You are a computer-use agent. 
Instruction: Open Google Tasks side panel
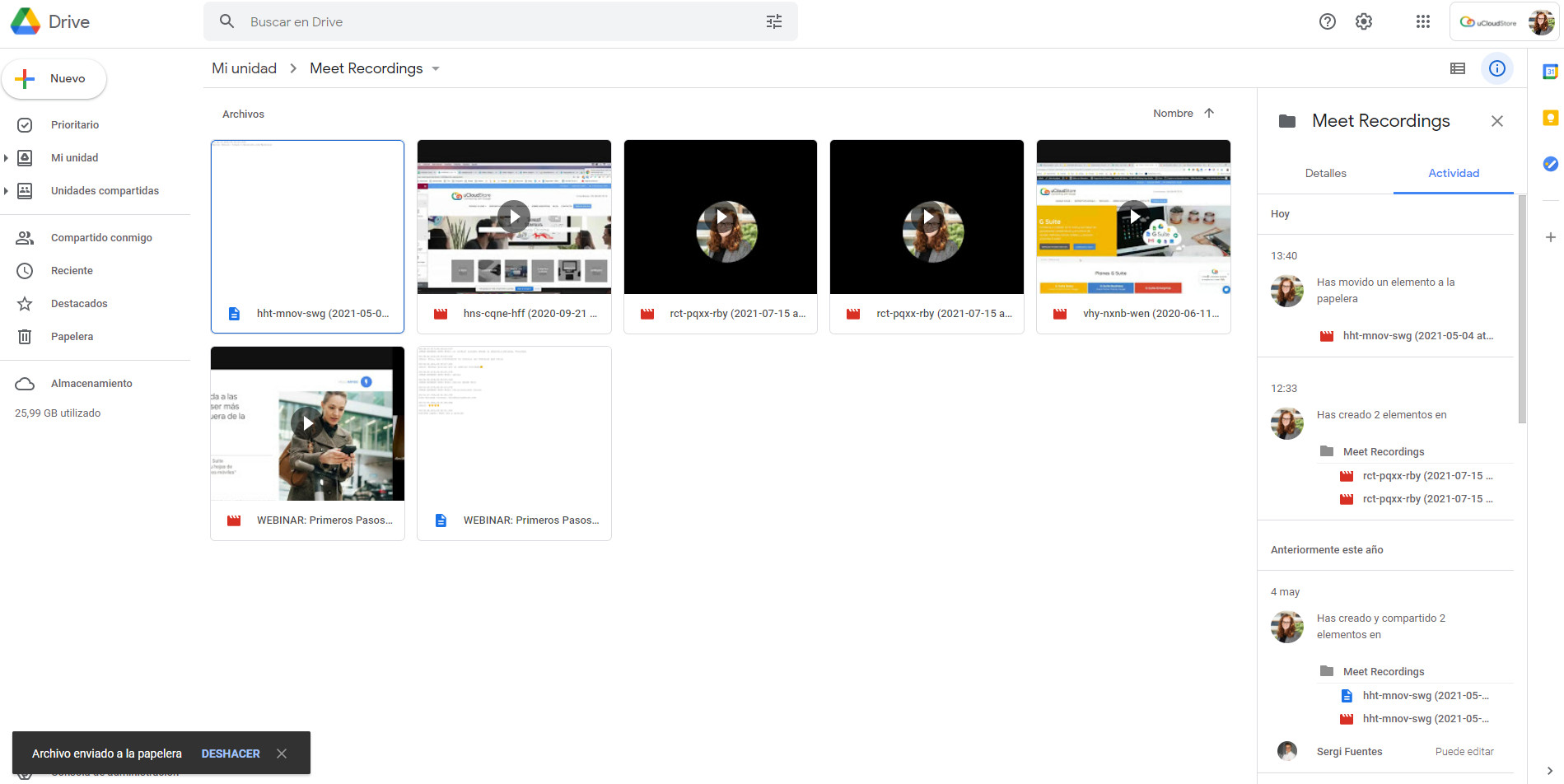pyautogui.click(x=1552, y=164)
